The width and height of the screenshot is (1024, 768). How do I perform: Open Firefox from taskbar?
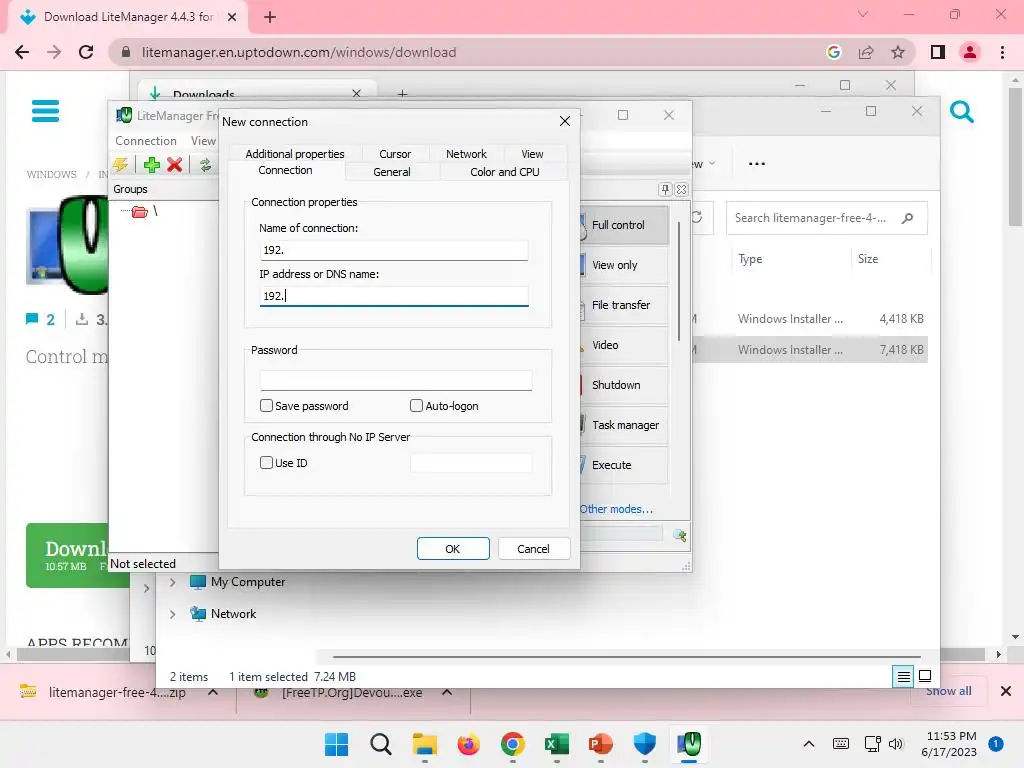click(x=468, y=744)
